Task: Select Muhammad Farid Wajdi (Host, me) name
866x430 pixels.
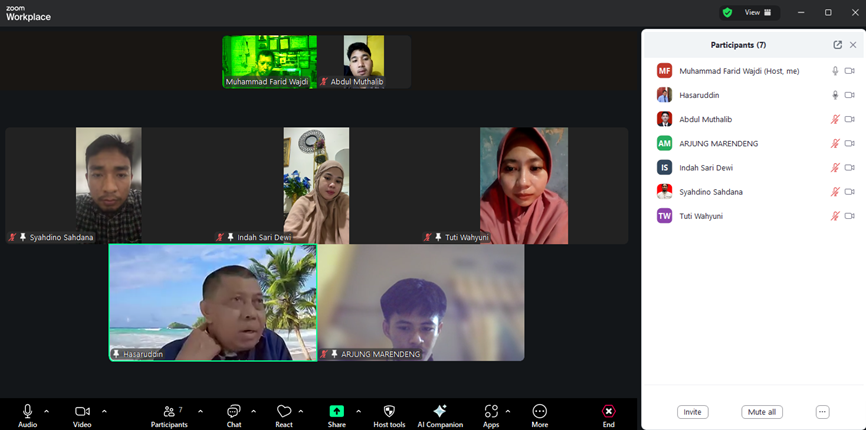Action: pyautogui.click(x=739, y=71)
